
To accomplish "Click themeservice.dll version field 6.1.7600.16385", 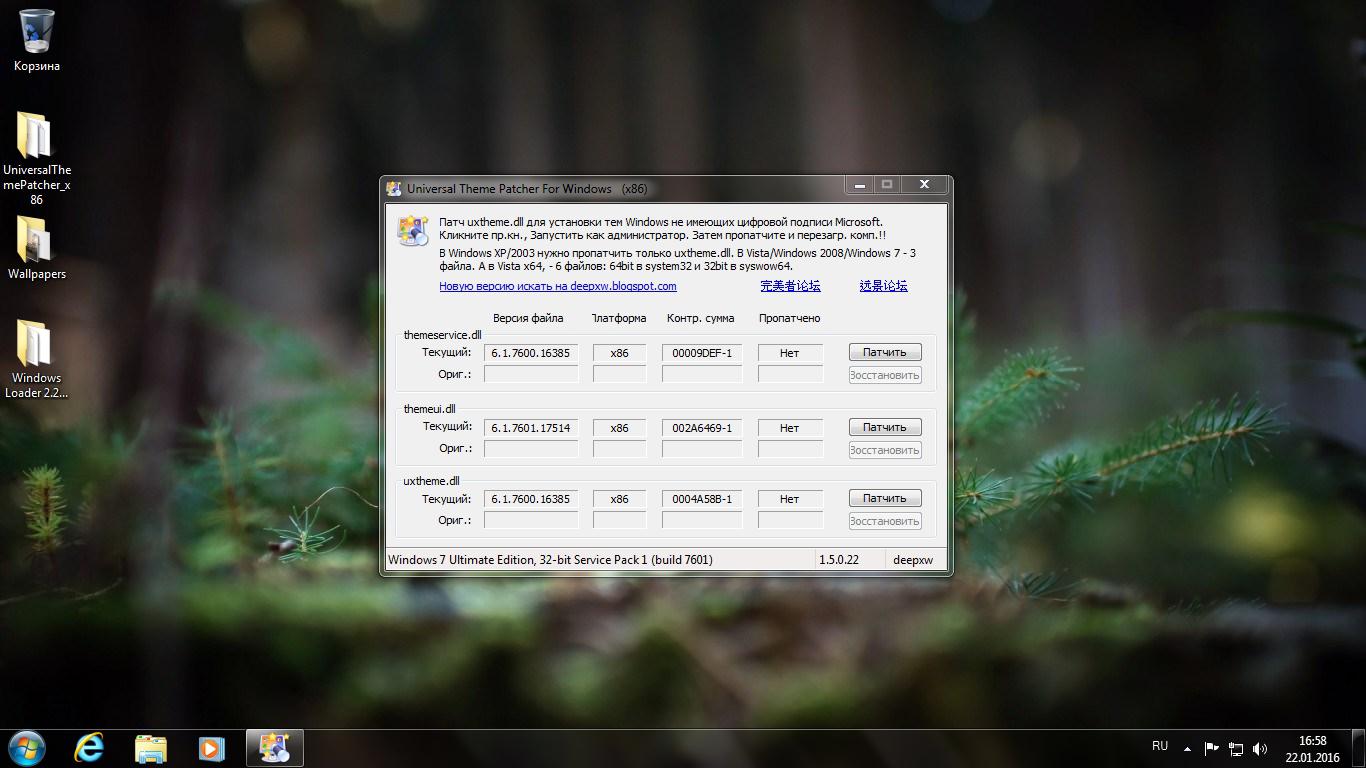I will click(531, 353).
